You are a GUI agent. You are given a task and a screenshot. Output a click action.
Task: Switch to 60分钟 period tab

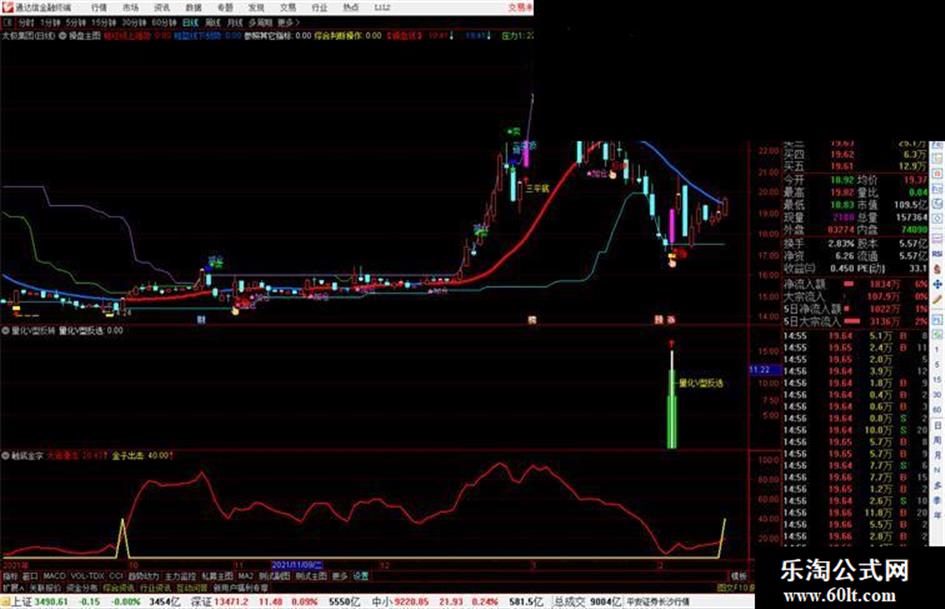[x=164, y=22]
